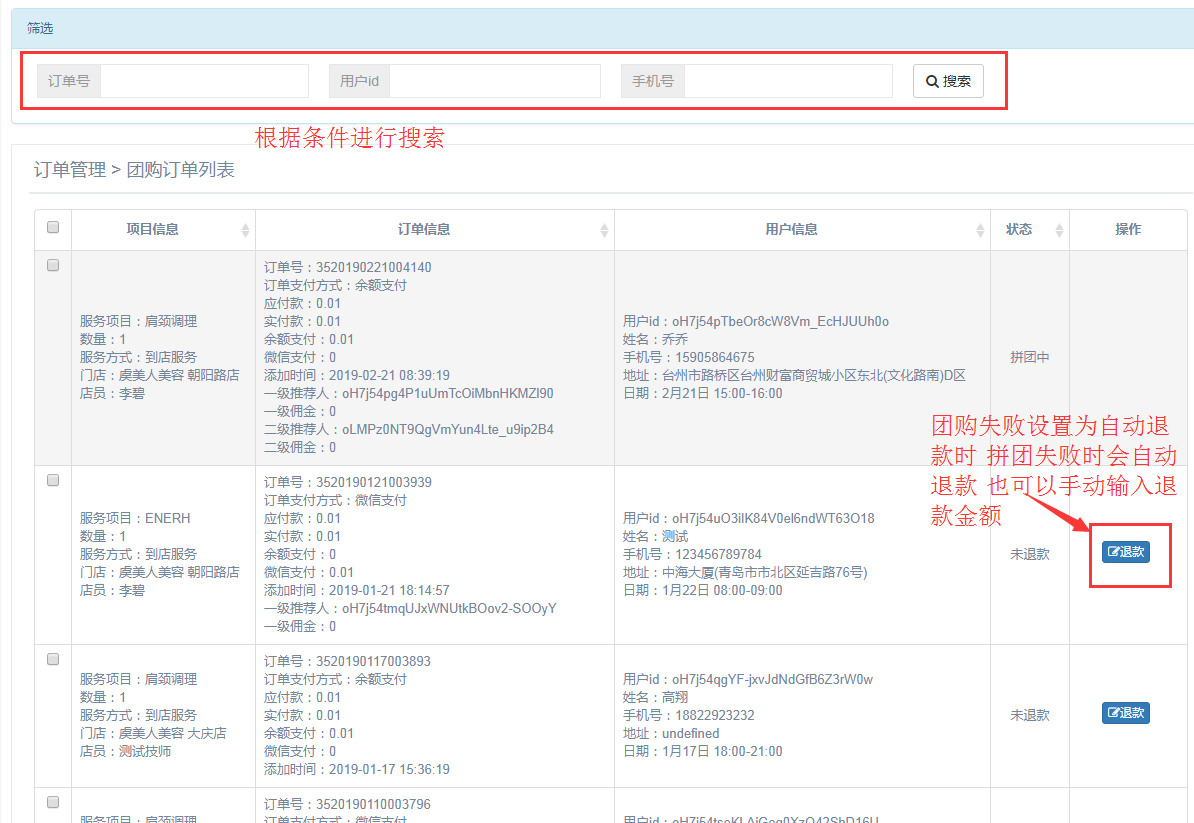Sort by 状态 column sort arrows
The width and height of the screenshot is (1194, 823).
1059,230
